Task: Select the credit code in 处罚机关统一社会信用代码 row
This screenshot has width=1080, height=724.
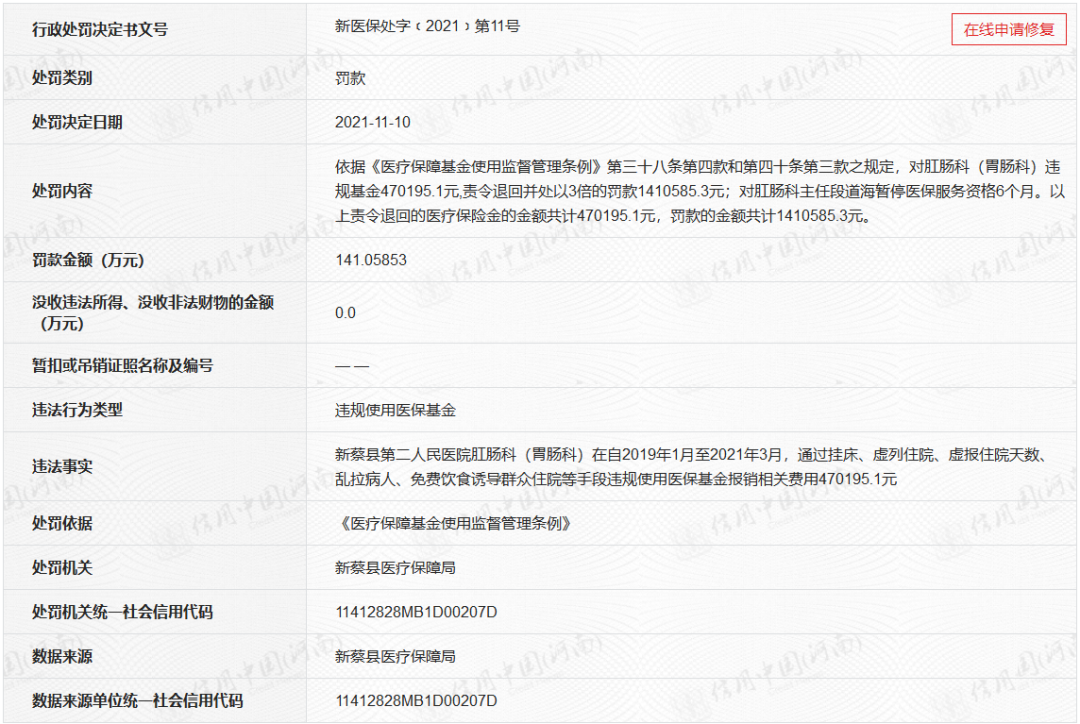Action: [416, 612]
